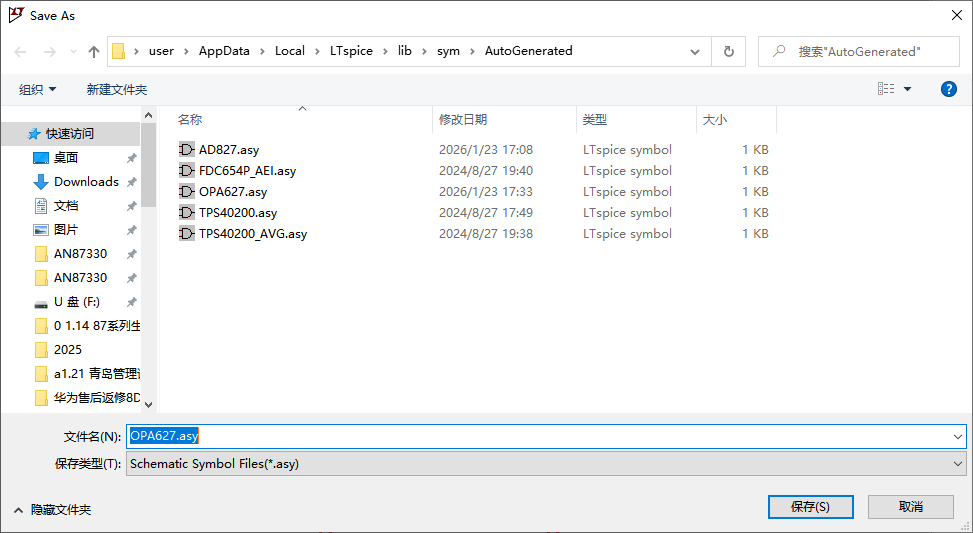This screenshot has width=973, height=533.
Task: Select the AD827.asy file
Action: 229,150
